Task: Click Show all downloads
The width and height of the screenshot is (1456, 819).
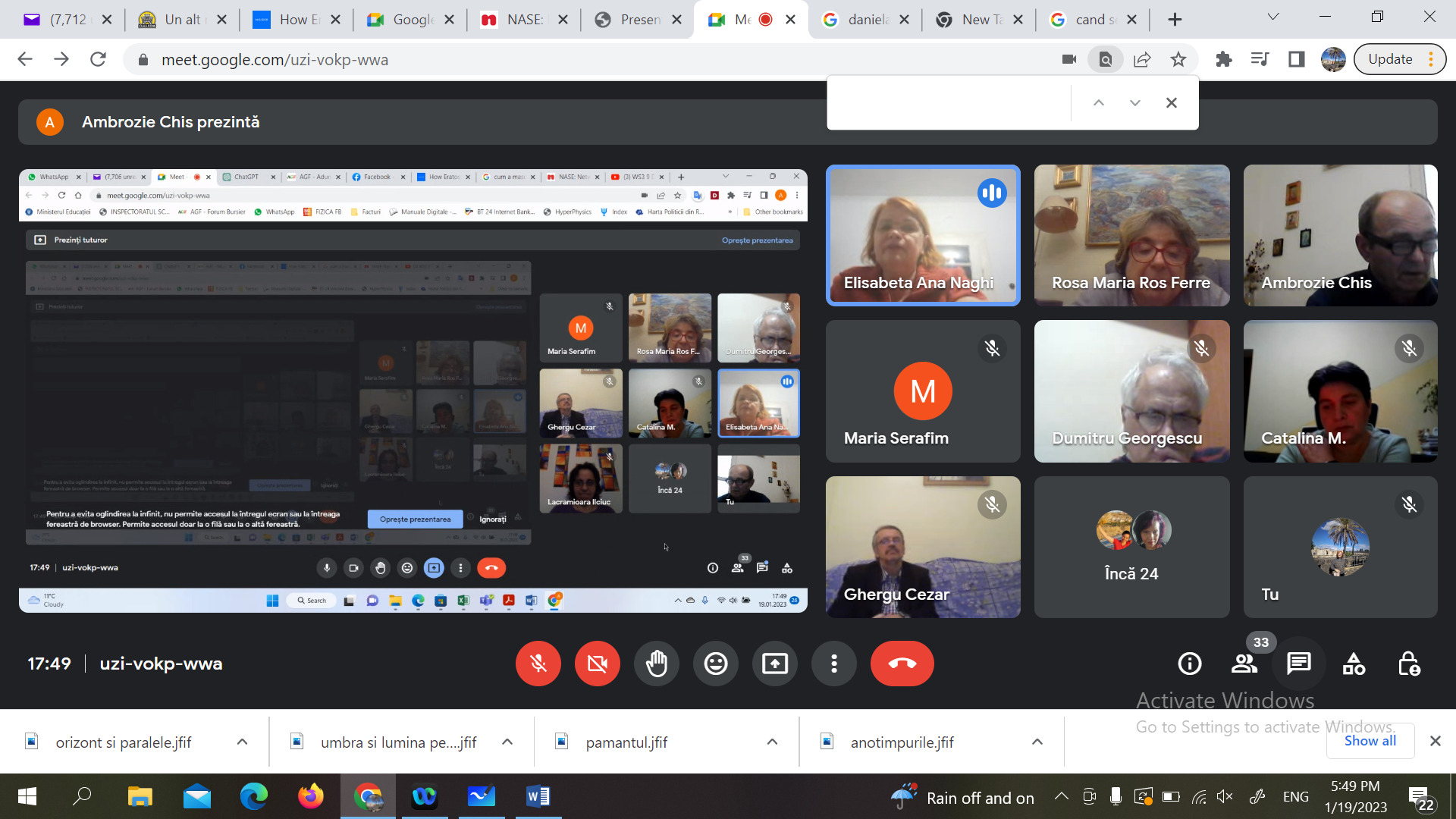Action: tap(1370, 741)
